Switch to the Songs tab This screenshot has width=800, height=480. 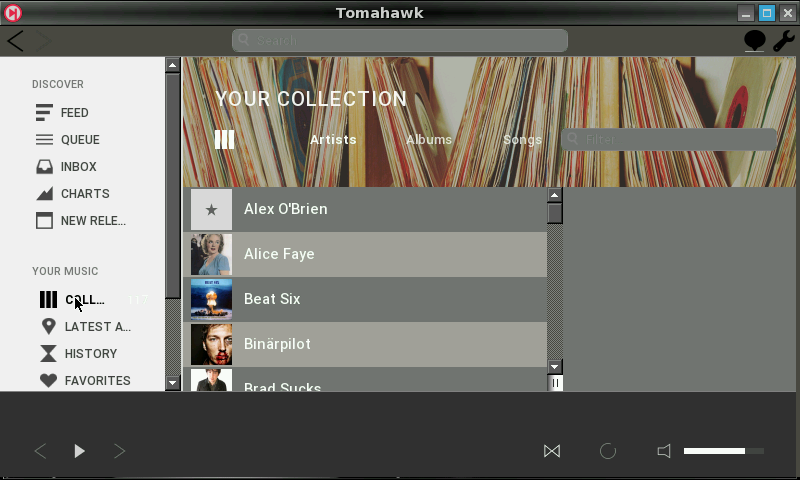click(522, 140)
